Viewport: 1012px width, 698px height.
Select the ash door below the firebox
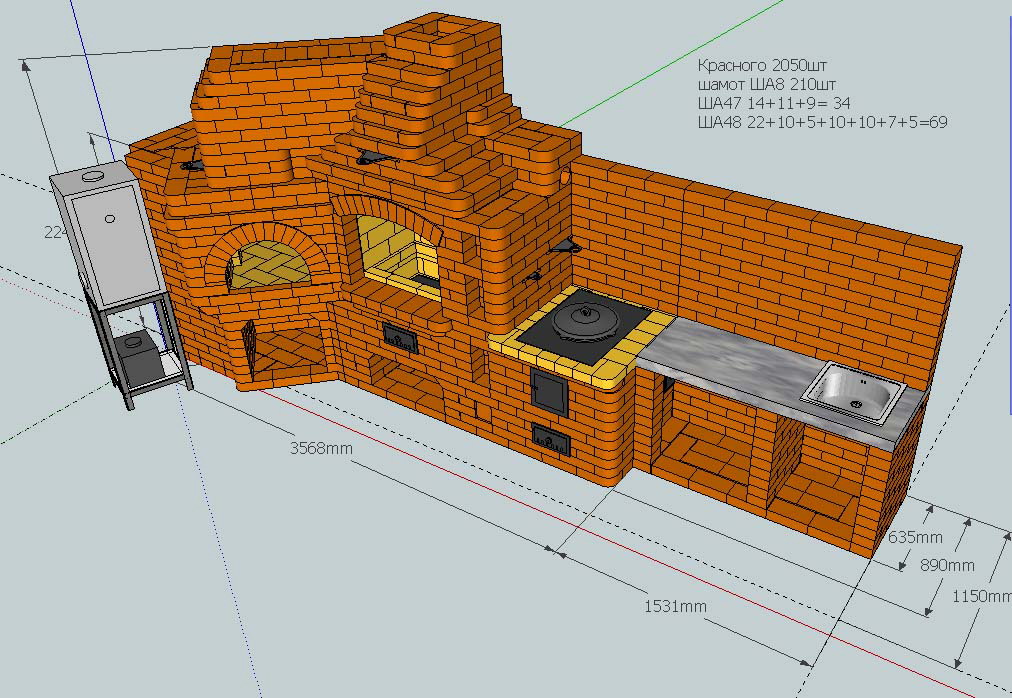coord(550,438)
